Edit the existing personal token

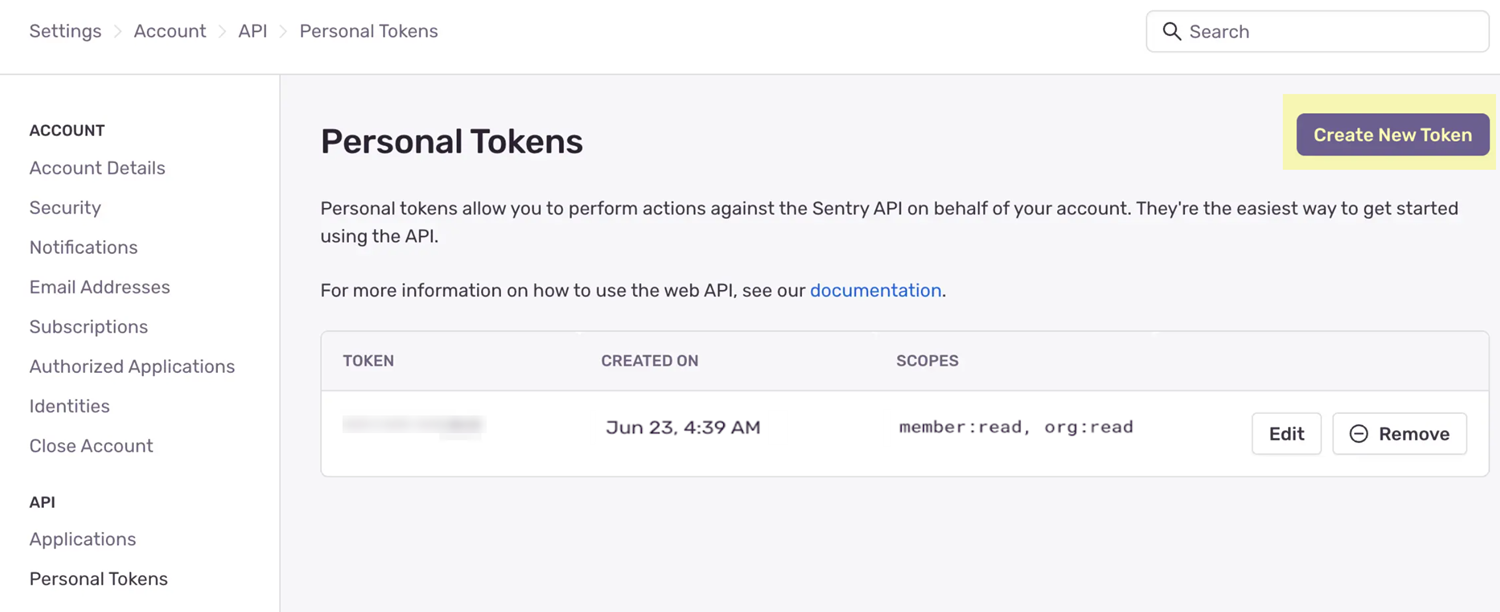coord(1286,434)
